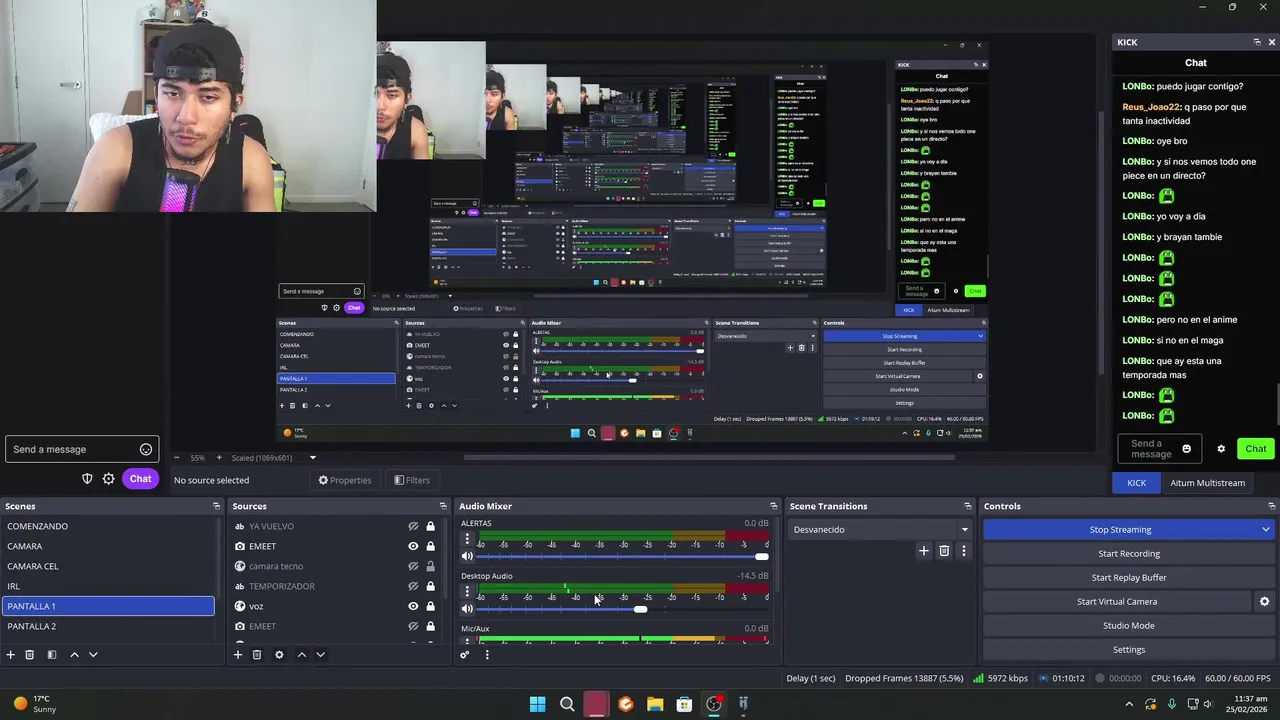Add a new source with plus icon
The height and width of the screenshot is (720, 1280).
point(238,654)
